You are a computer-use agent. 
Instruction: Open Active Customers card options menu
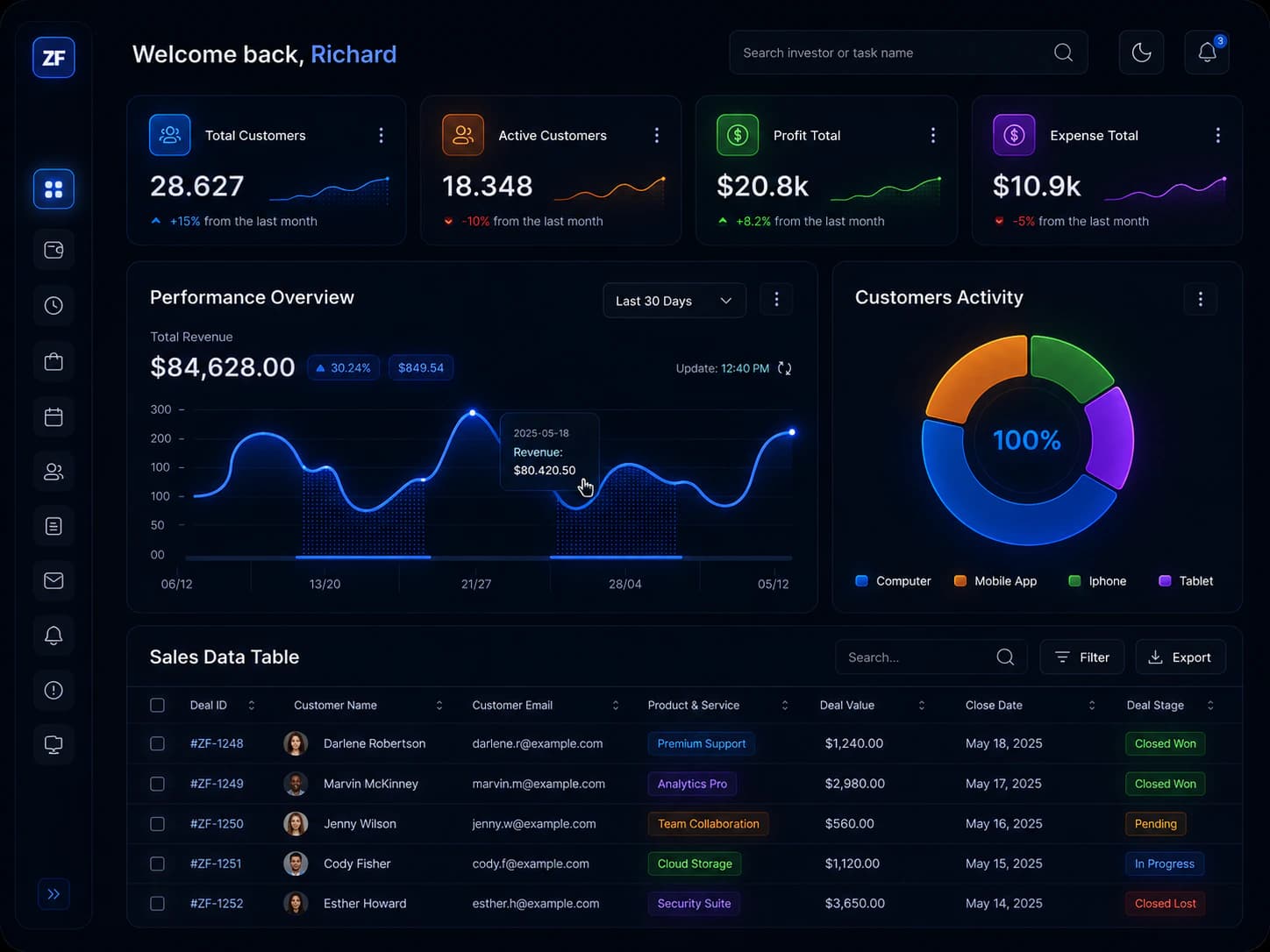tap(656, 135)
